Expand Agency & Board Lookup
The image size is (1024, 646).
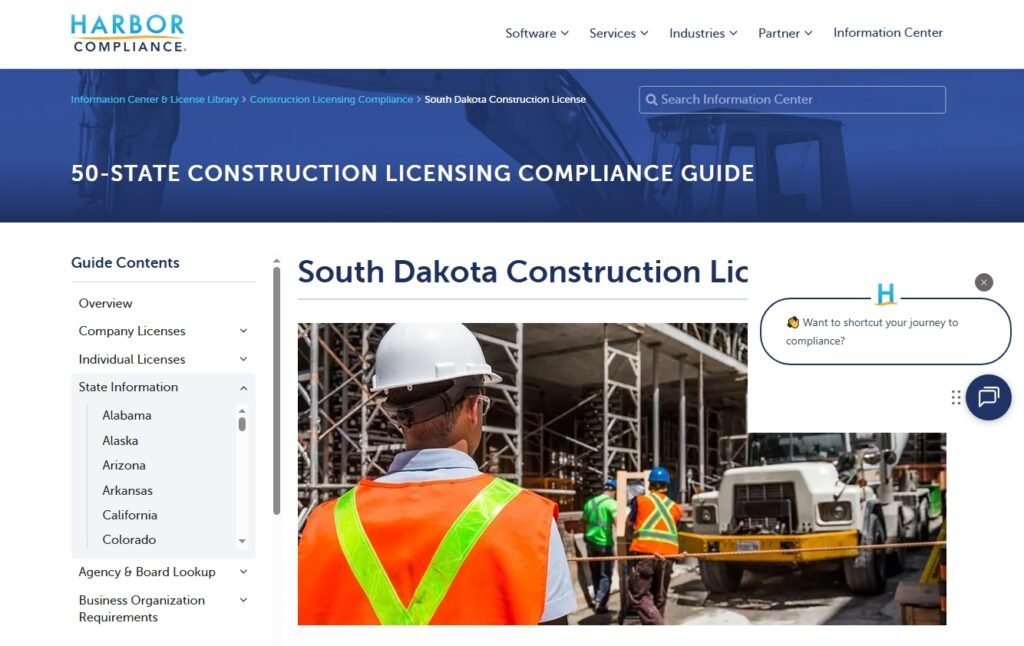(x=242, y=572)
